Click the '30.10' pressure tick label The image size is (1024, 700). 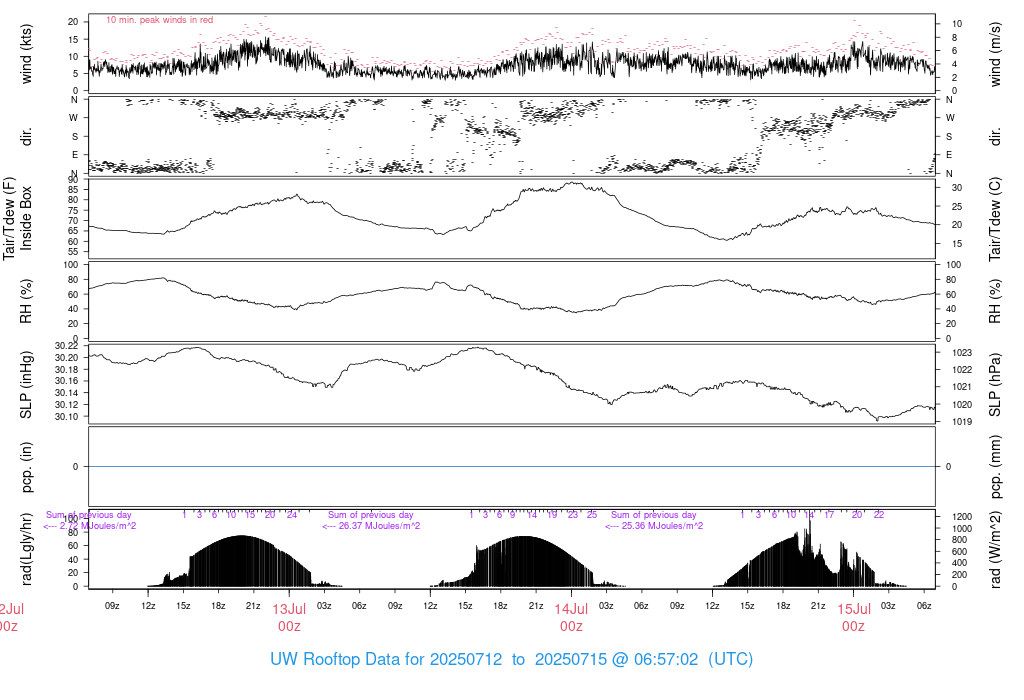click(x=67, y=417)
